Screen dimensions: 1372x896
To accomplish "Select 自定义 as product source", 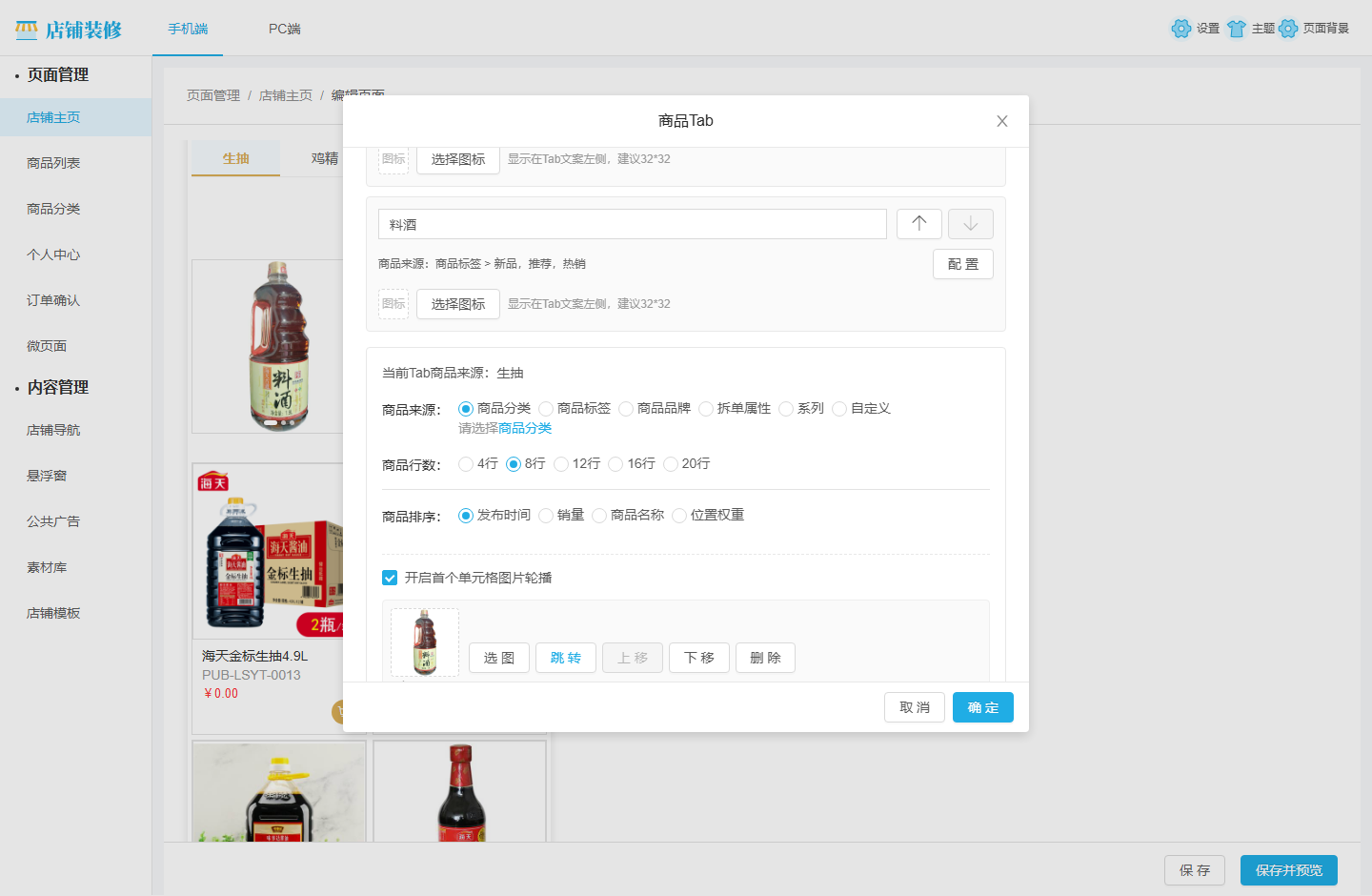I will 839,409.
